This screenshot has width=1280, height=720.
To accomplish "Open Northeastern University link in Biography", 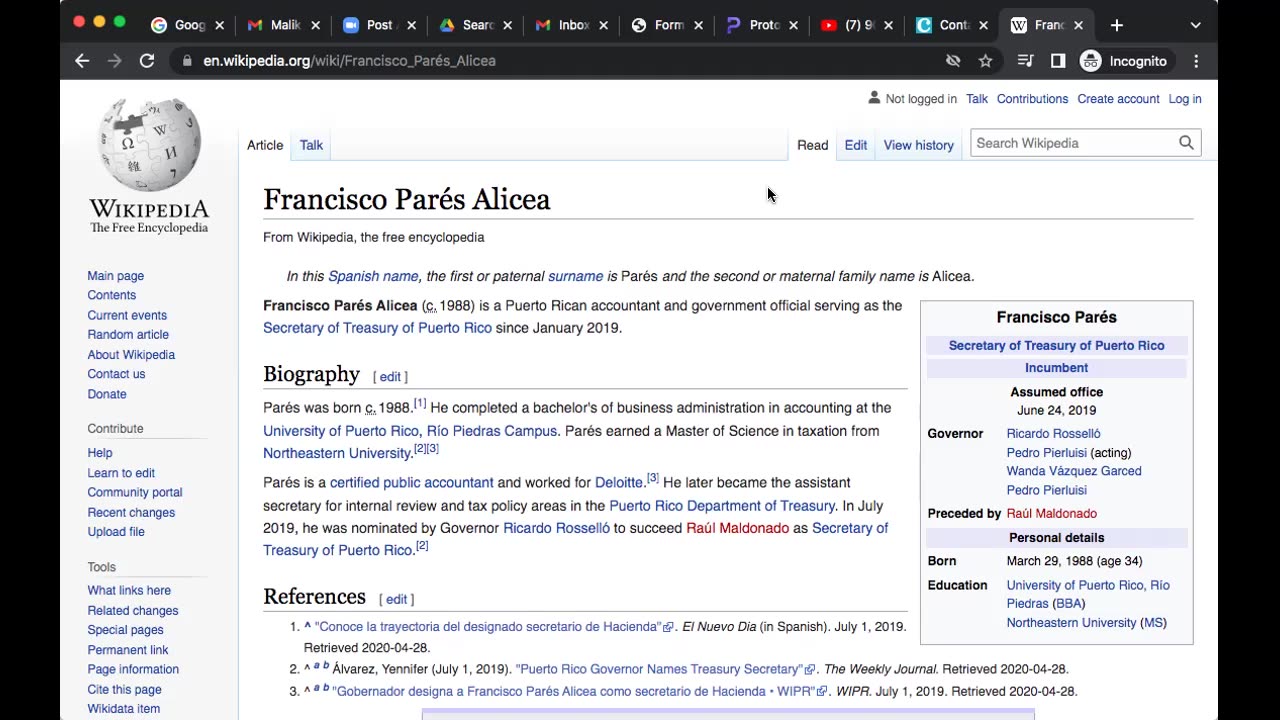I will pyautogui.click(x=337, y=454).
